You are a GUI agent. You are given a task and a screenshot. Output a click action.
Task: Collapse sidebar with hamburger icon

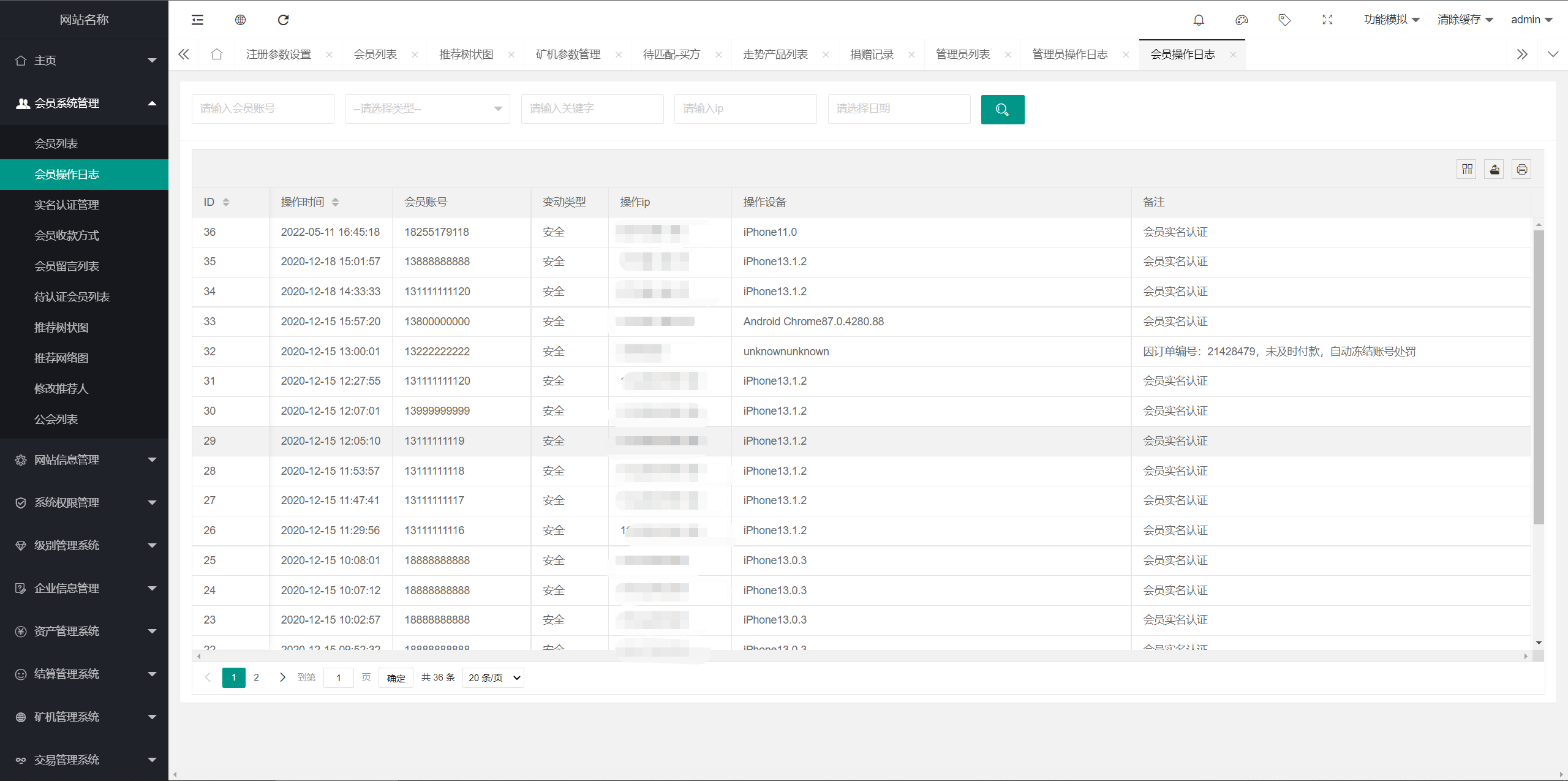point(197,20)
